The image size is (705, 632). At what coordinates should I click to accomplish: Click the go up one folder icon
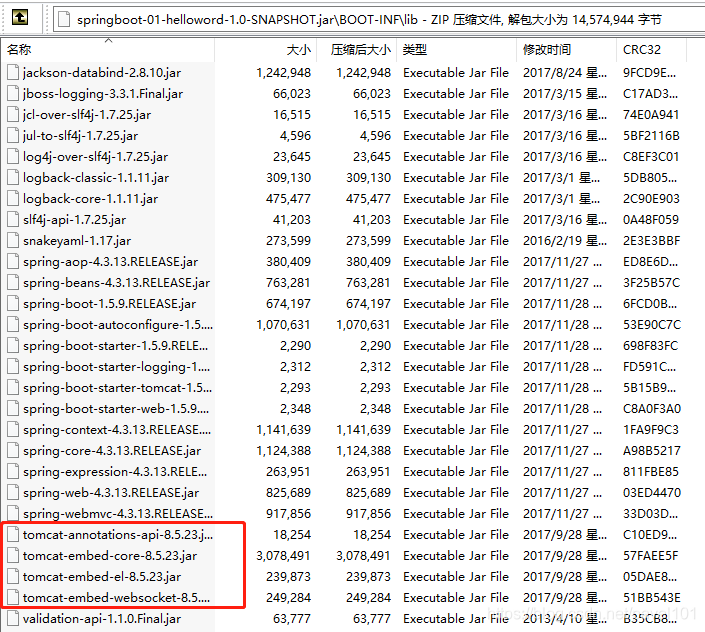(x=19, y=18)
